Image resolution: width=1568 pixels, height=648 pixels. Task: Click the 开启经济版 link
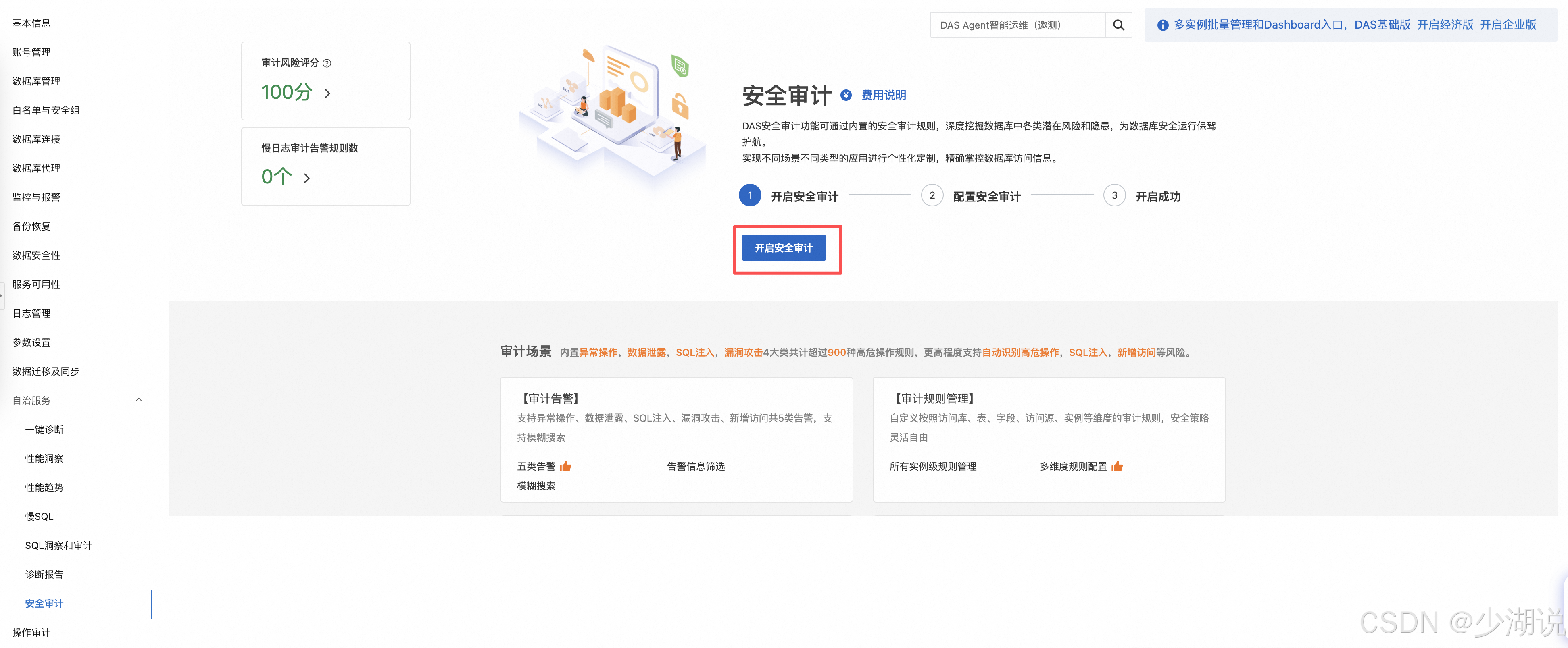pyautogui.click(x=1445, y=25)
